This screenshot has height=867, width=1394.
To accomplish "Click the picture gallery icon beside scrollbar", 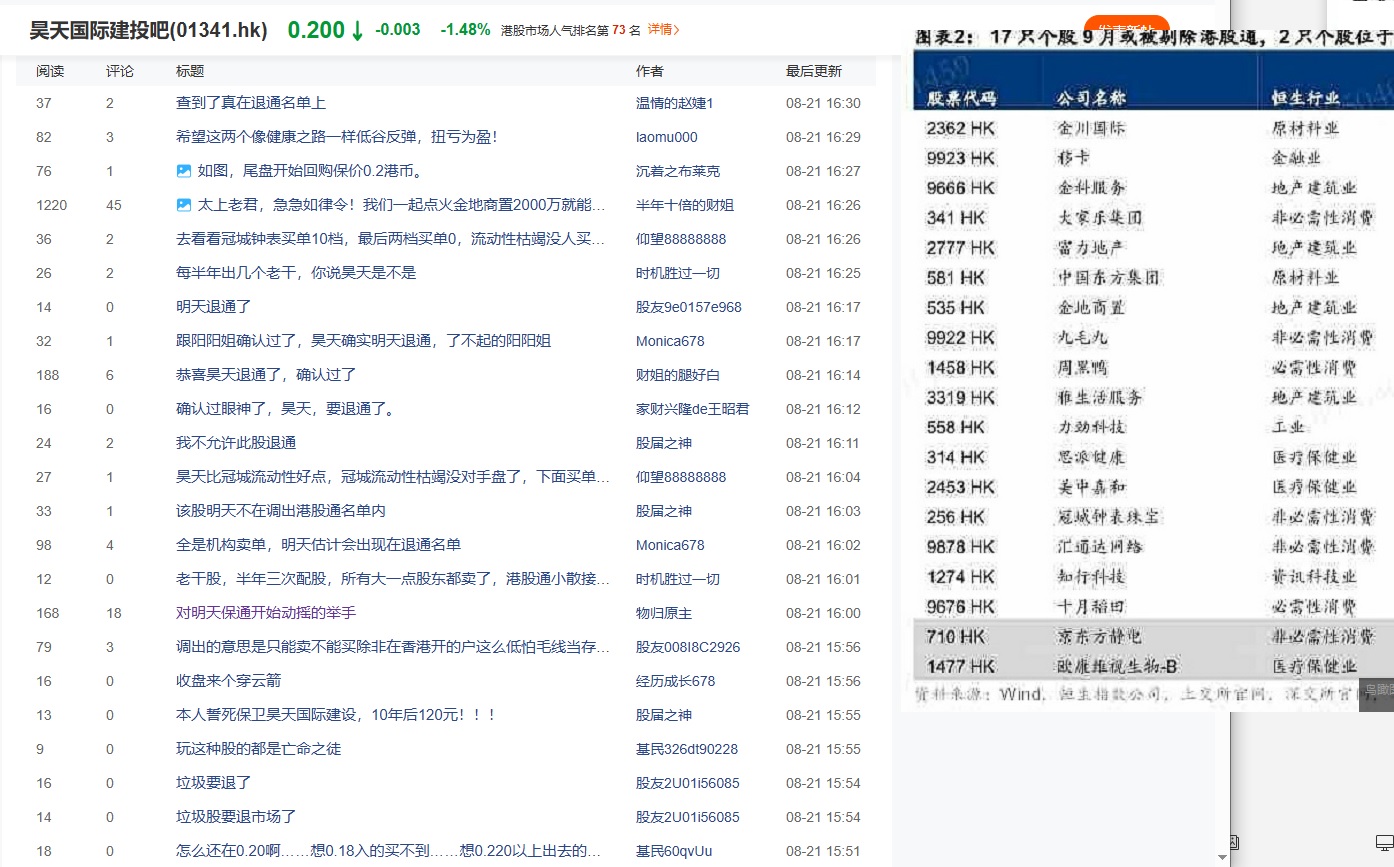I will point(1235,843).
